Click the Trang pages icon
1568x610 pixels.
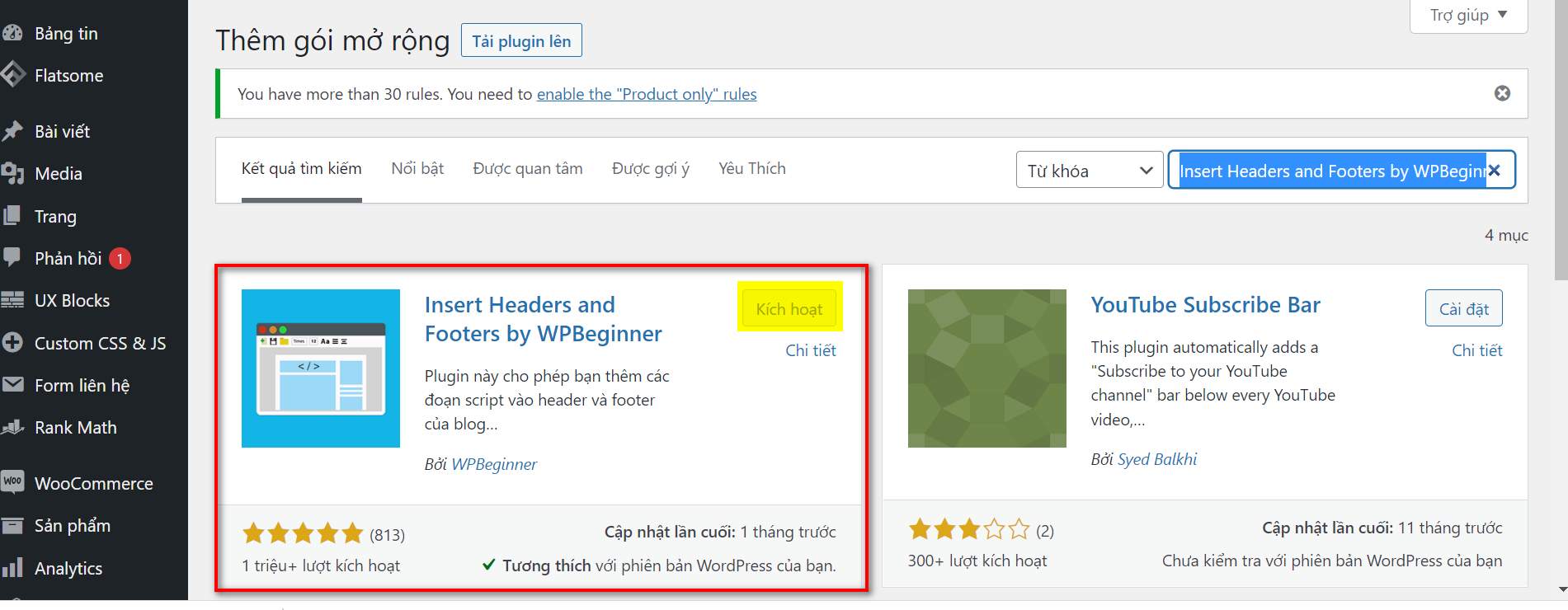click(x=12, y=216)
